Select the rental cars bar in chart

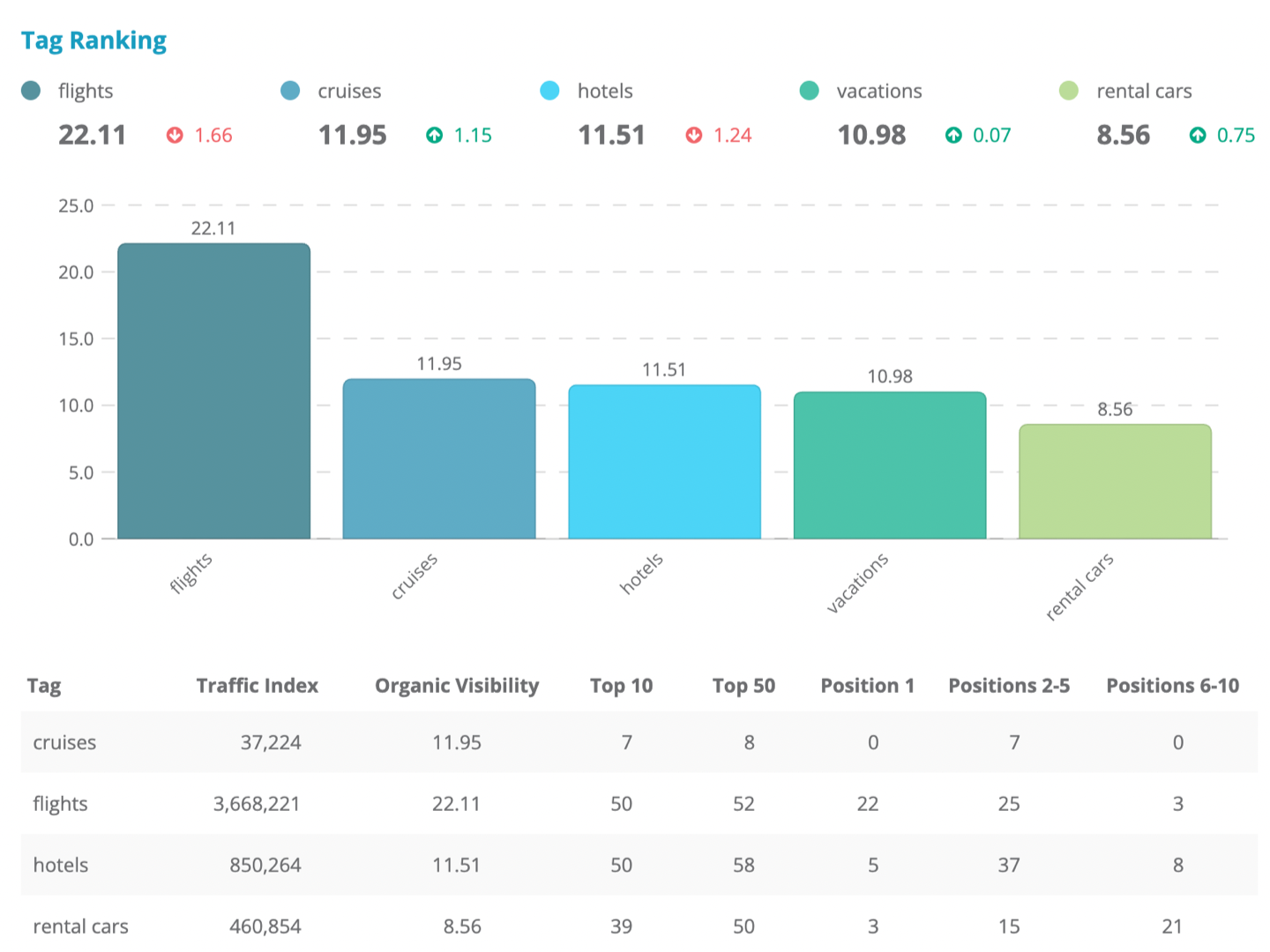[x=1115, y=481]
